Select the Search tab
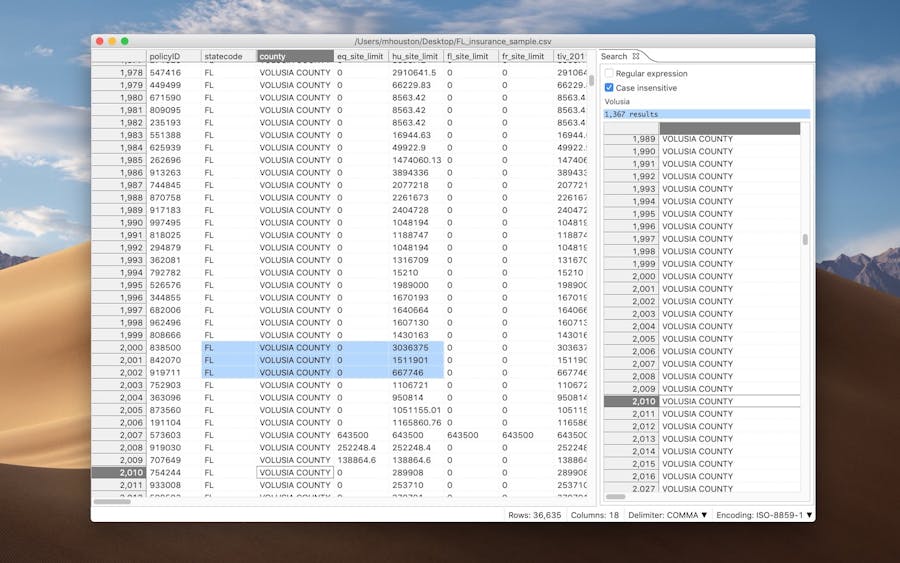Image resolution: width=900 pixels, height=563 pixels. pyautogui.click(x=614, y=57)
